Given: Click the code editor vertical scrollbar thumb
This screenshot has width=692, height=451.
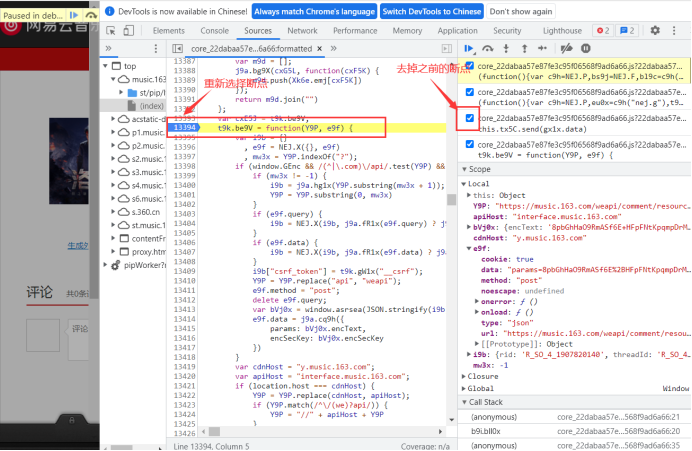Looking at the screenshot, I should tap(451, 199).
